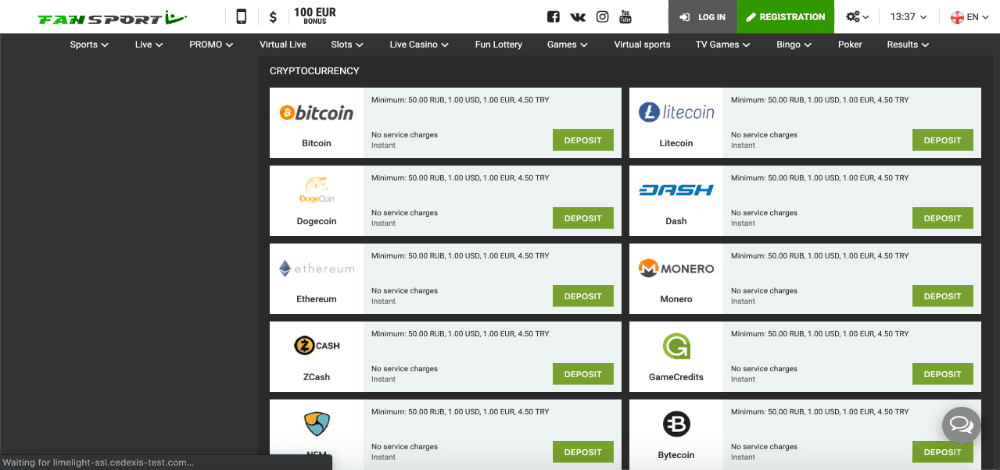Go to Virtual sports

[642, 45]
